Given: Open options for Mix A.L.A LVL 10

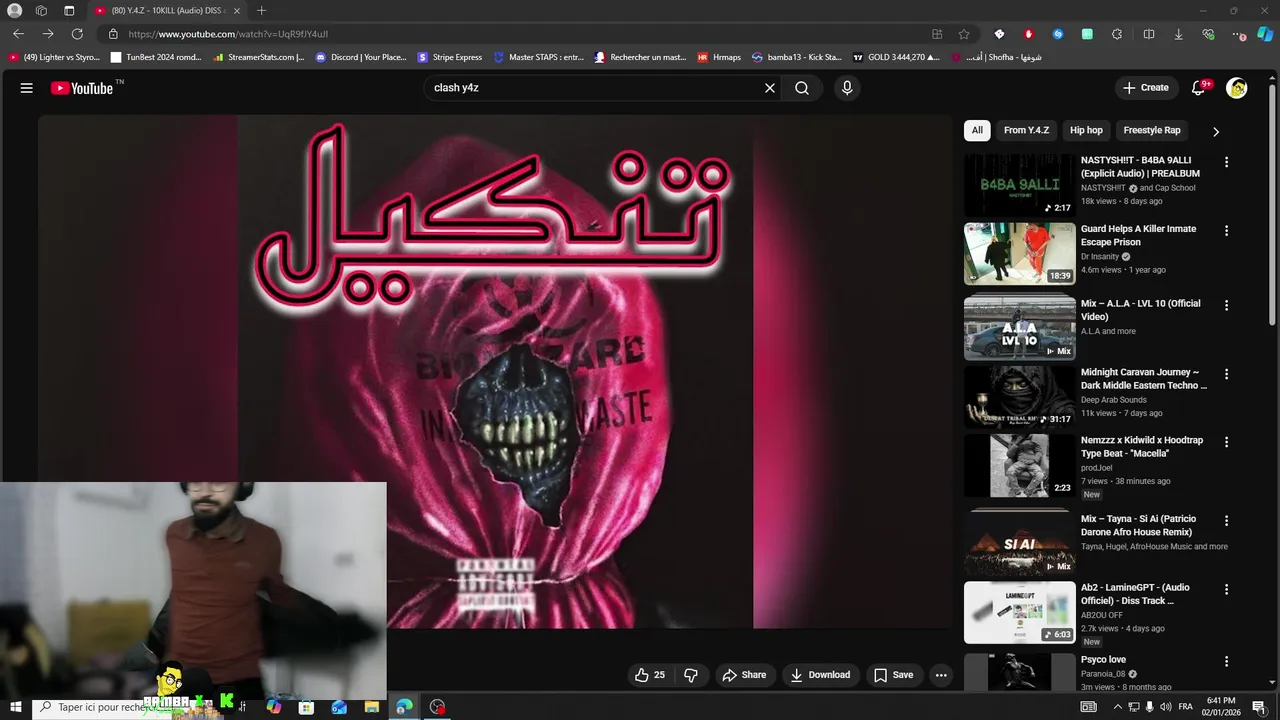Looking at the screenshot, I should [x=1226, y=306].
